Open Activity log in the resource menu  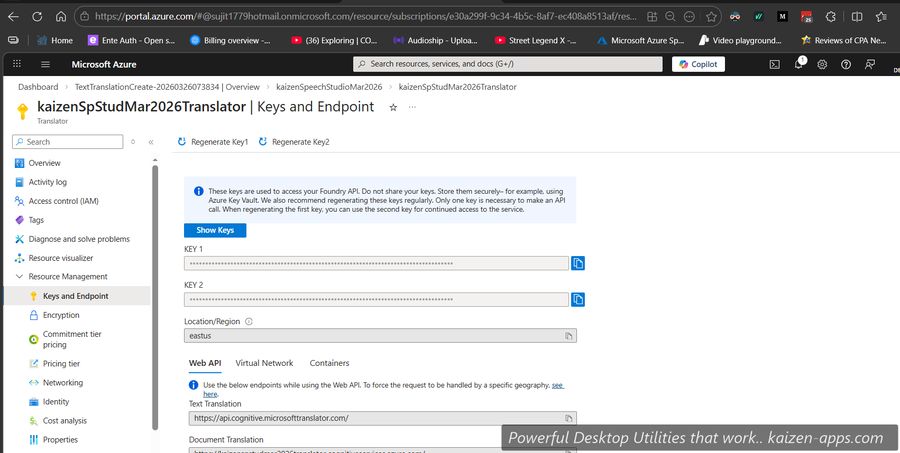coord(48,182)
